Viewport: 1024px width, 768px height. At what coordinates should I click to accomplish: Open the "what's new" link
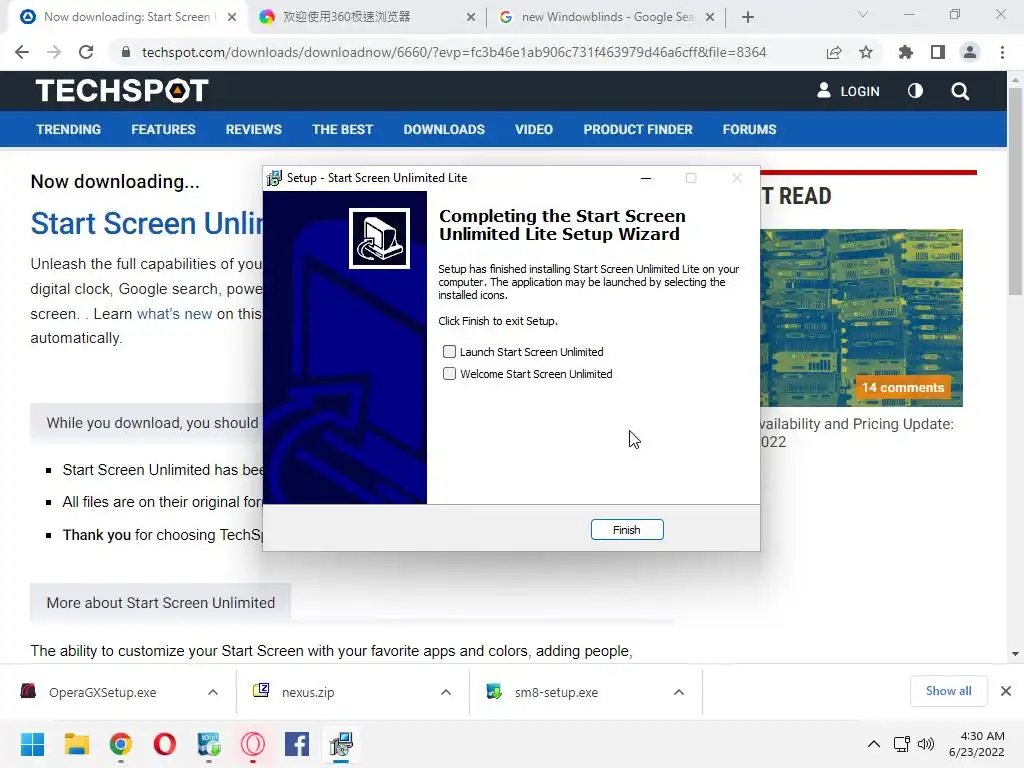tap(174, 314)
